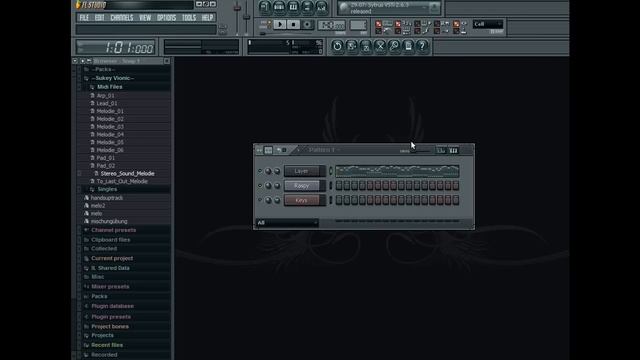Open the HELP menu
Screen dimensions: 640x360
[x=207, y=18]
